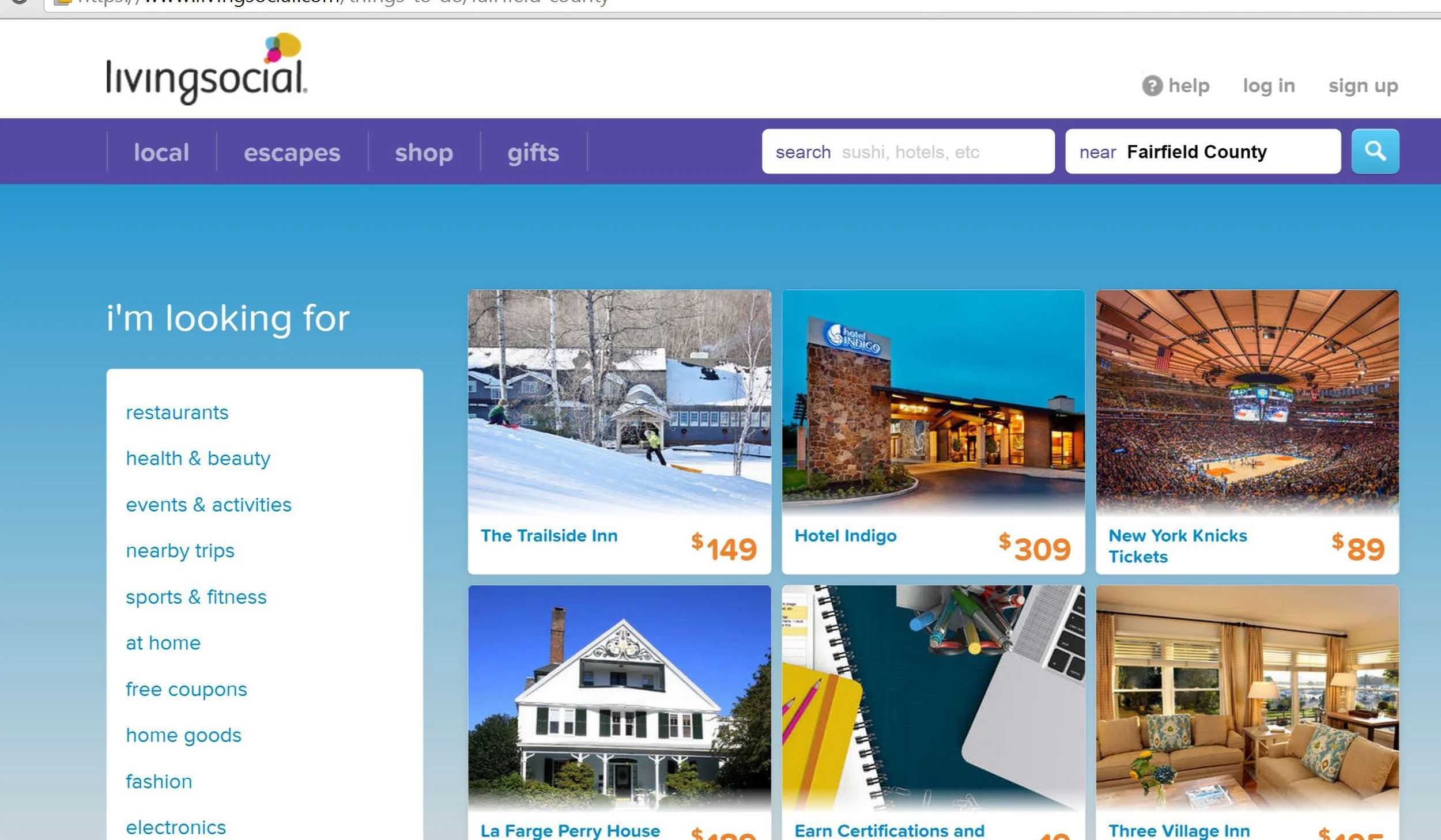1441x840 pixels.
Task: Click The Trailside Inn title
Action: 549,536
